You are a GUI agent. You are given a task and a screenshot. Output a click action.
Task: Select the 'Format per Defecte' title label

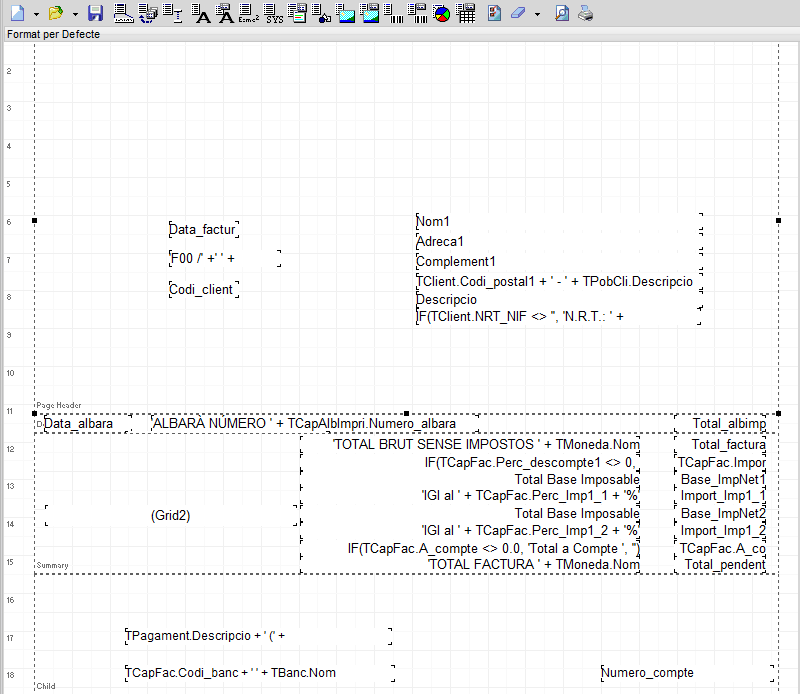click(54, 34)
